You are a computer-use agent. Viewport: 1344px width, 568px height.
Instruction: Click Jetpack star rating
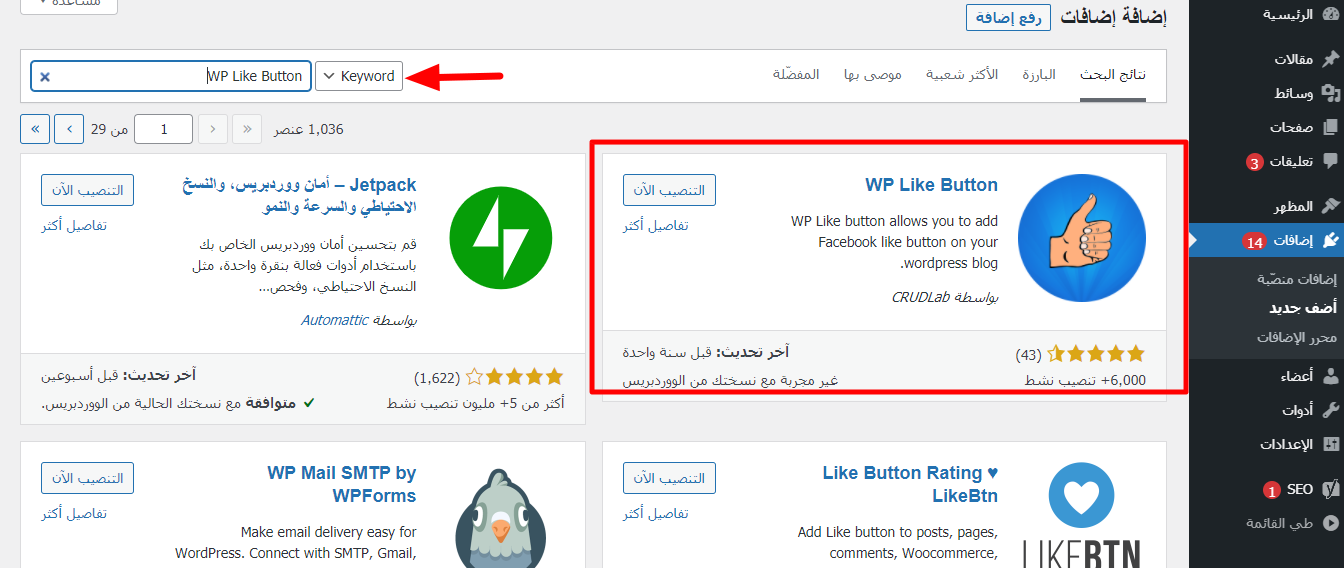(514, 377)
